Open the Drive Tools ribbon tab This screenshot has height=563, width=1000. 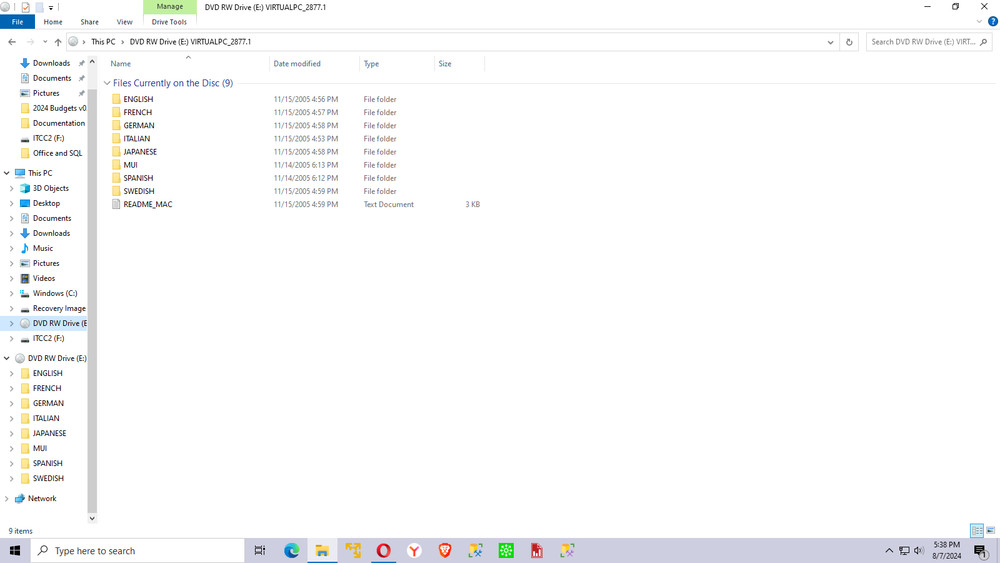169,21
